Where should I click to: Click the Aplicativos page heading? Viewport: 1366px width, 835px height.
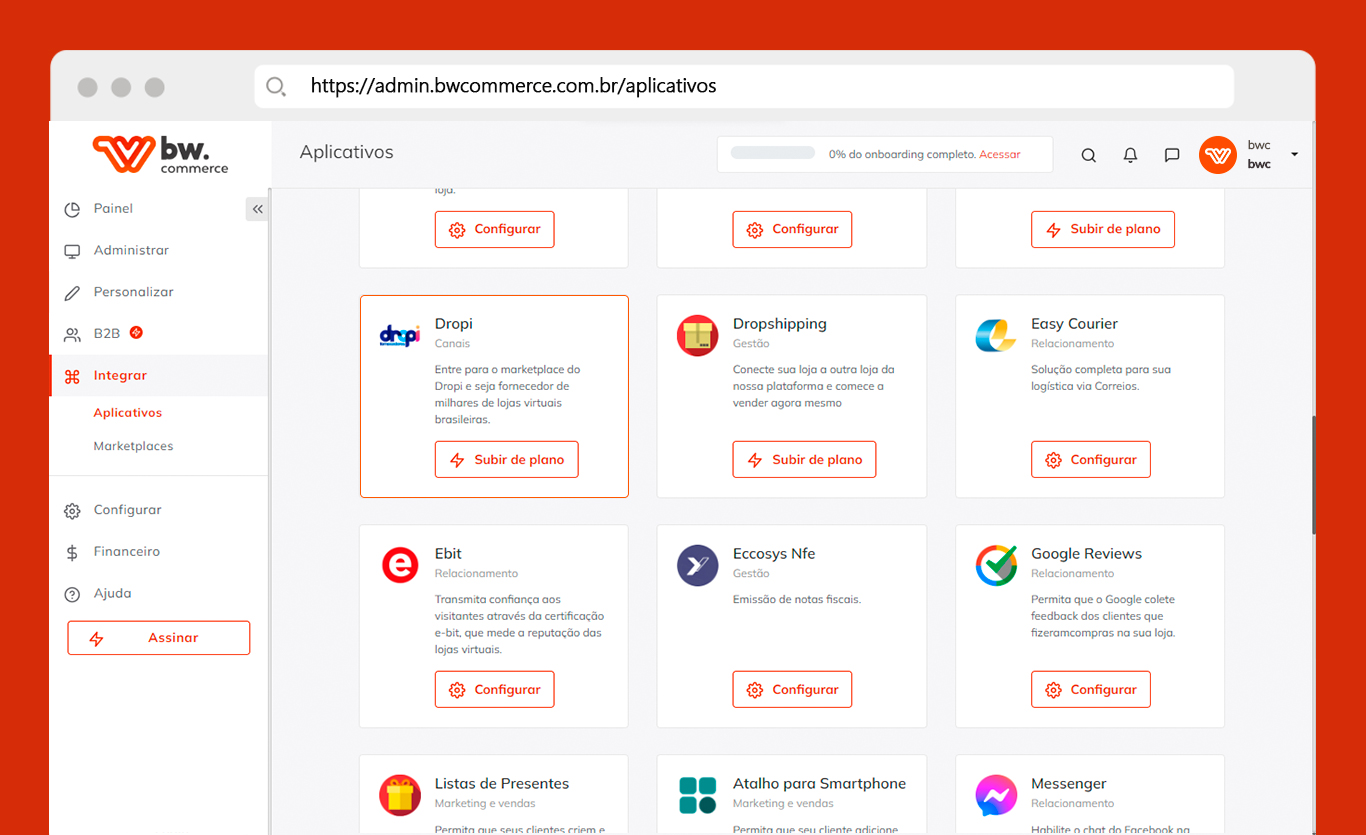point(347,152)
